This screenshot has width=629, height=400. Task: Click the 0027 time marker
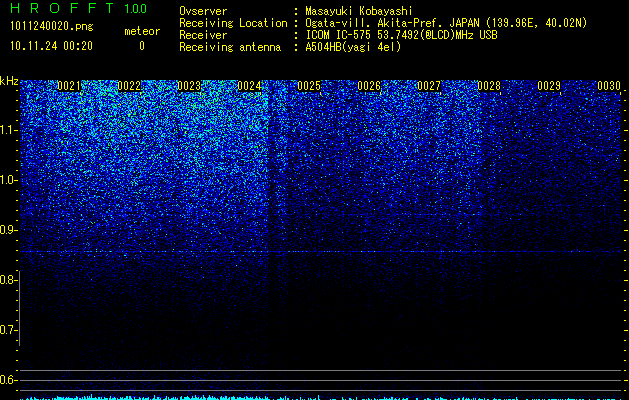coord(429,86)
